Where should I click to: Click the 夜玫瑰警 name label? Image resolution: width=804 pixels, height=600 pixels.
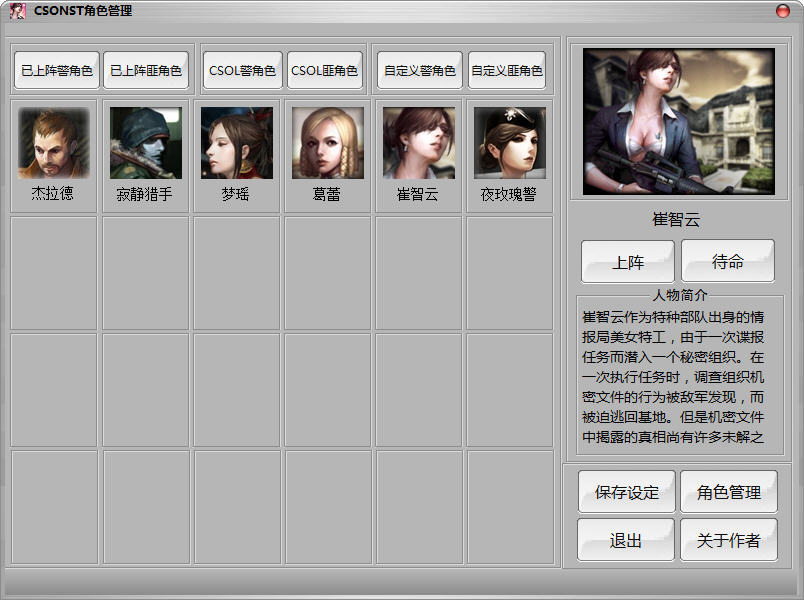[508, 194]
